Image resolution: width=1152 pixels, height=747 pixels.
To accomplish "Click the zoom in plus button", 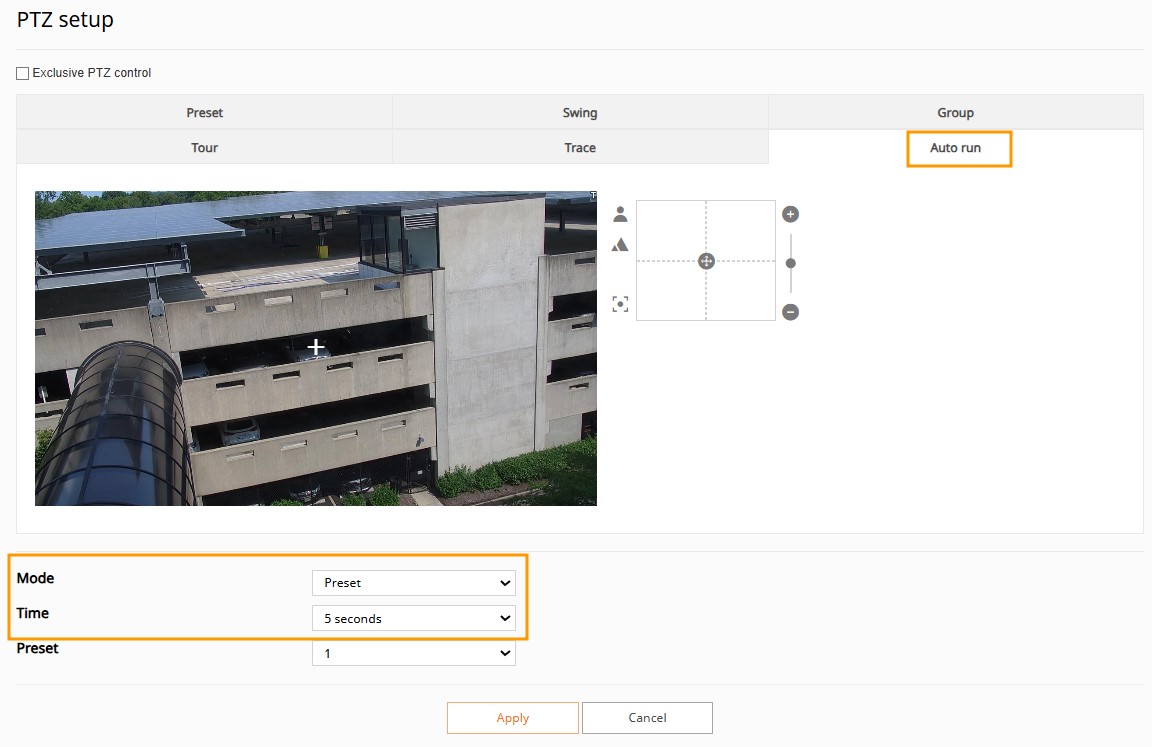I will (x=790, y=214).
